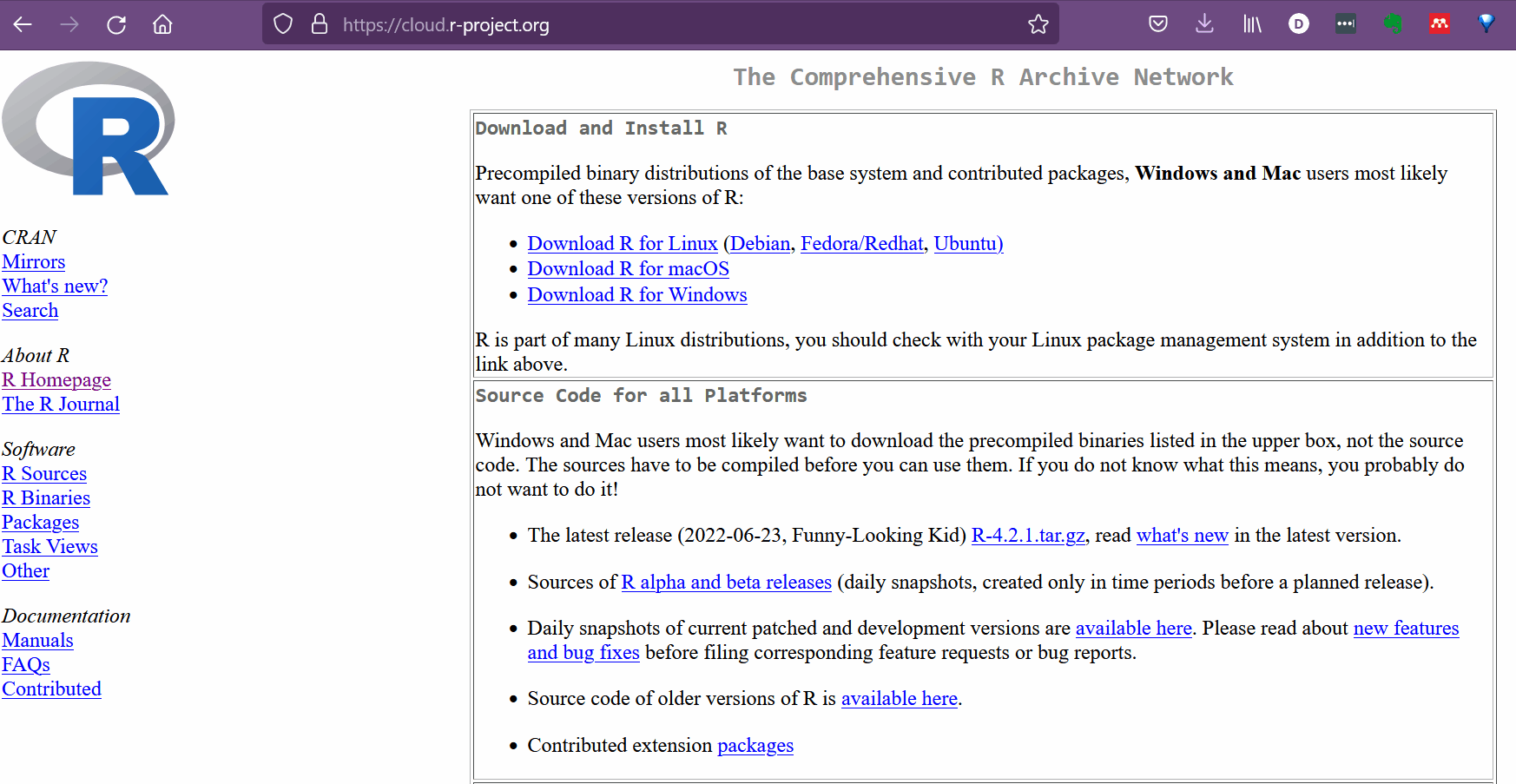Open the Ubuntu link
The width and height of the screenshot is (1516, 784).
tap(968, 244)
